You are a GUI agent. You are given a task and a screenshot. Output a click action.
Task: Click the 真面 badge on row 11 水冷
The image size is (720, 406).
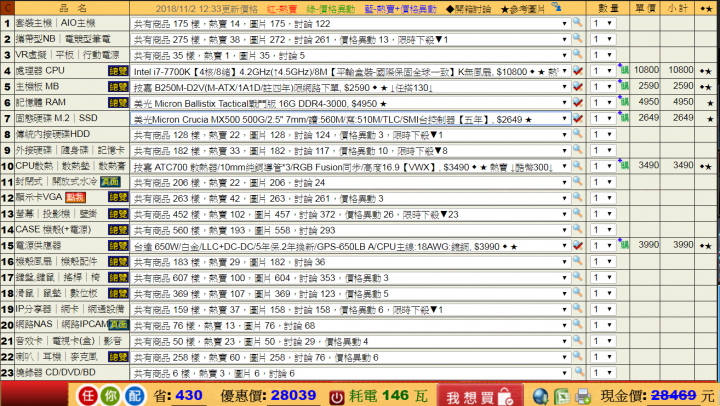click(x=110, y=182)
